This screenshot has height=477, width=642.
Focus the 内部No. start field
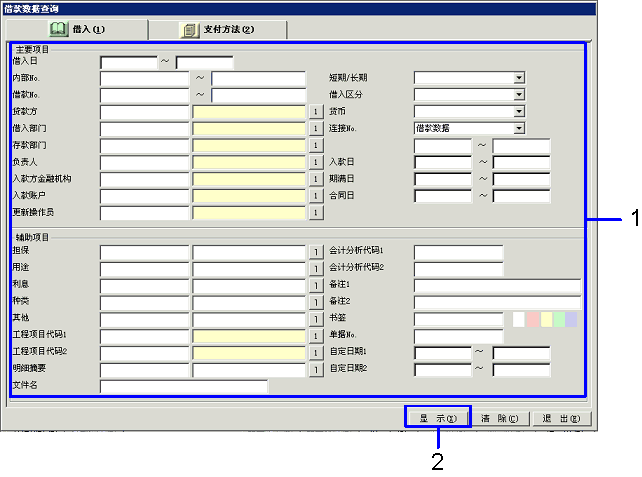point(145,78)
